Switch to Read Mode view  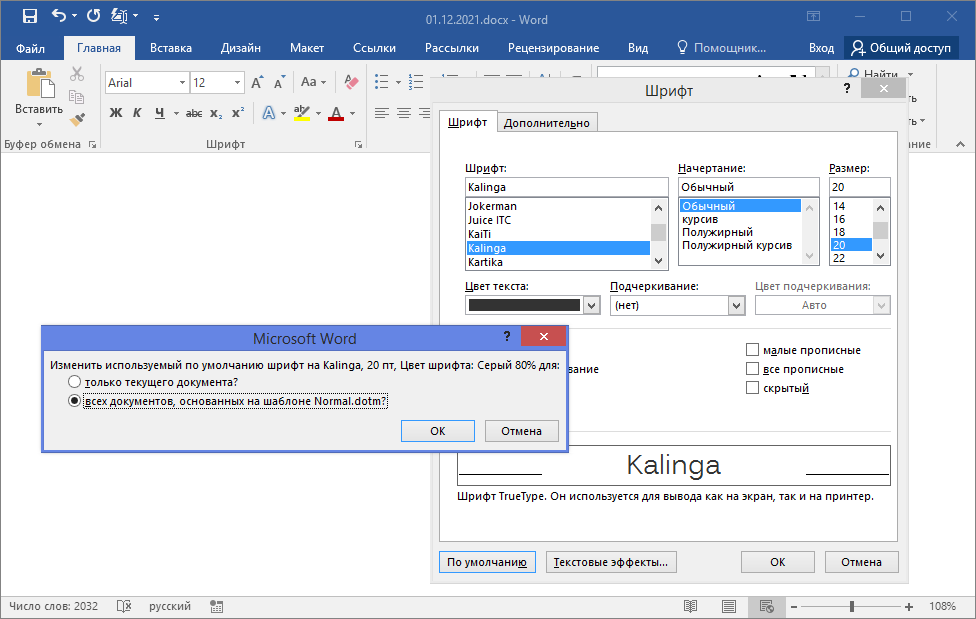(x=690, y=606)
